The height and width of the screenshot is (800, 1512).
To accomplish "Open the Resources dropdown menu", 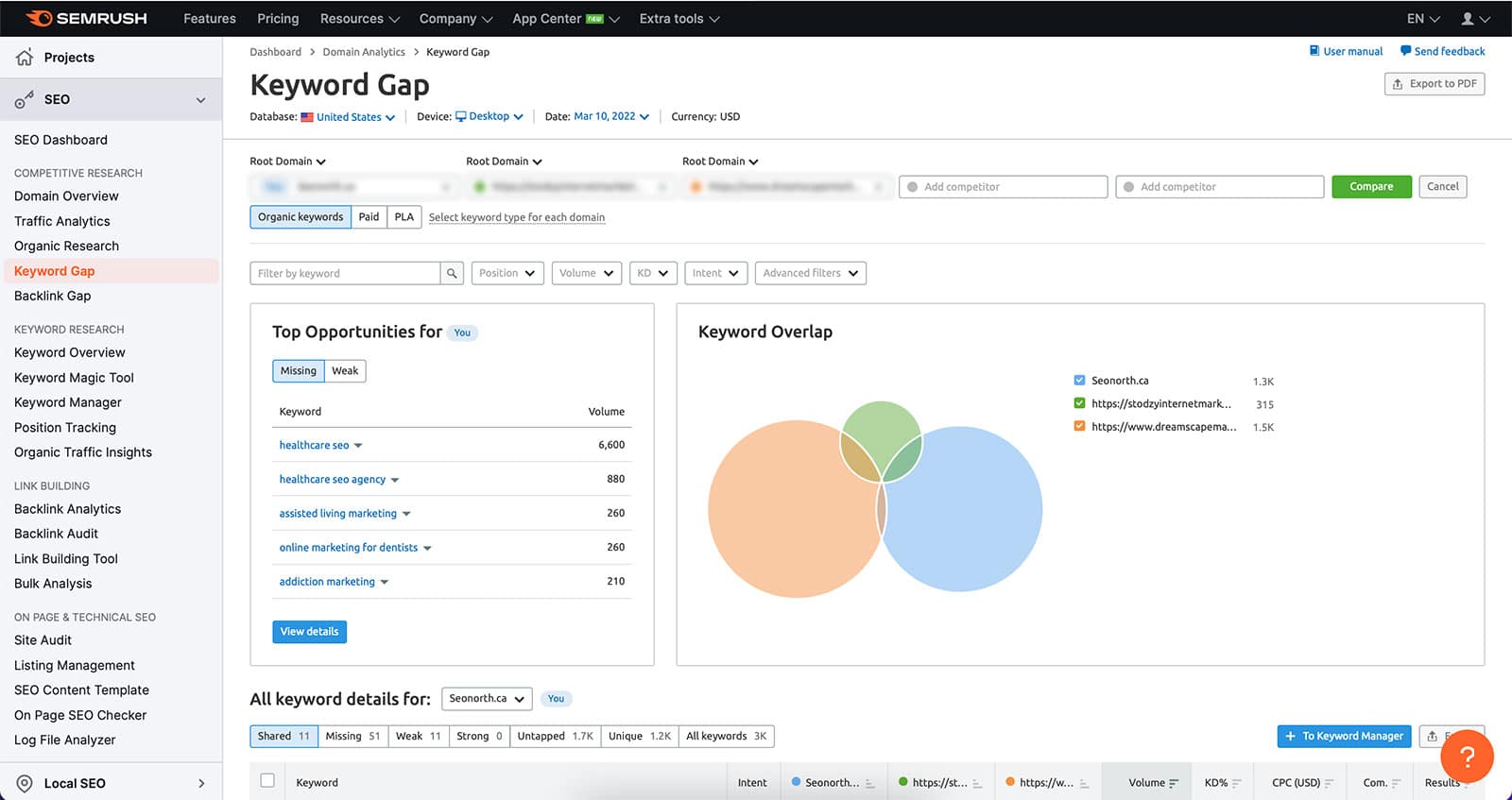I will 359,18.
